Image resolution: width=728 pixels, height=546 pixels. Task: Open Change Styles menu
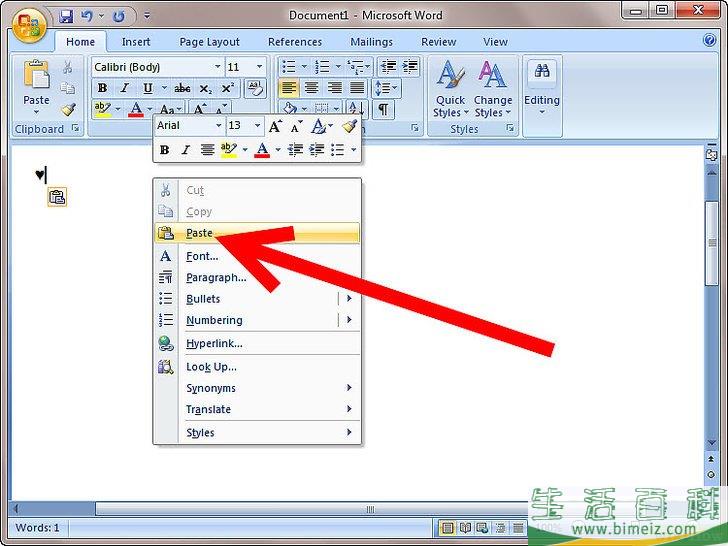493,88
